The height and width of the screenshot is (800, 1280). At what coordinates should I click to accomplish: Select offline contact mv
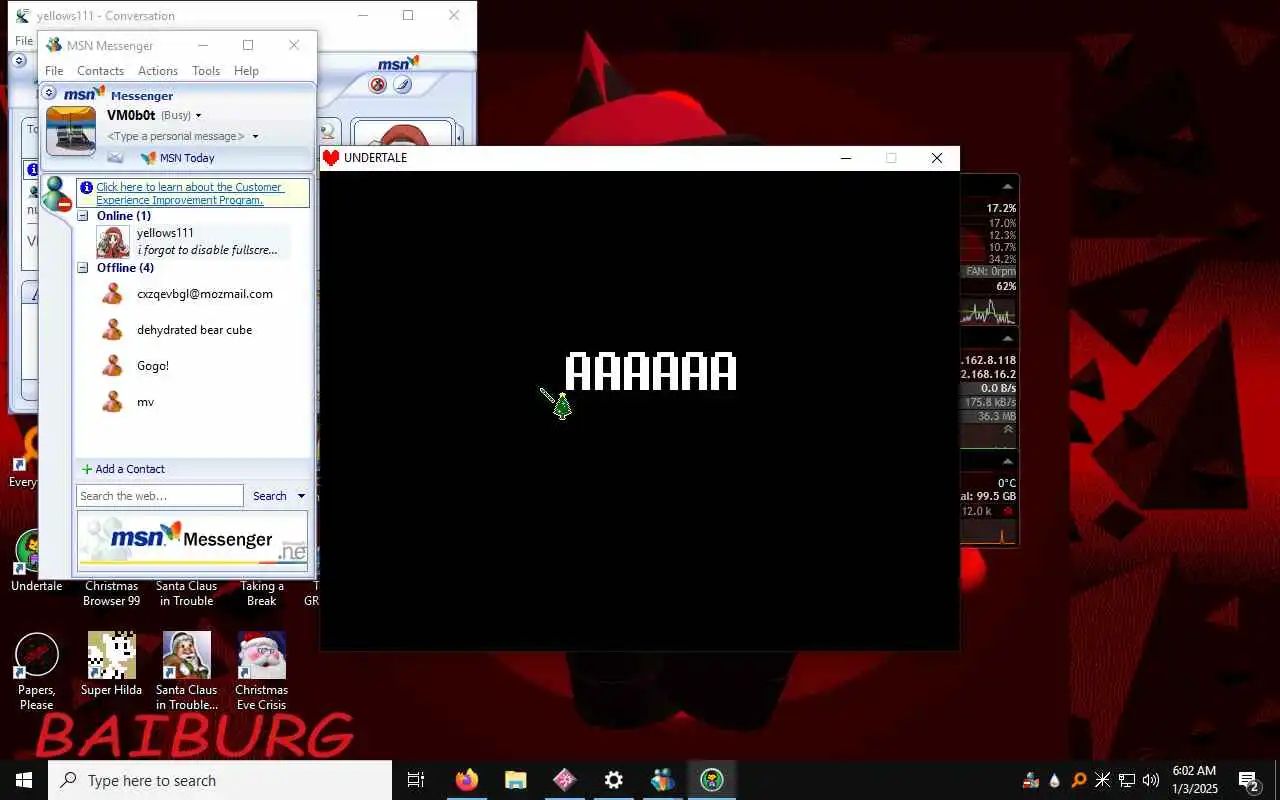[x=145, y=402]
